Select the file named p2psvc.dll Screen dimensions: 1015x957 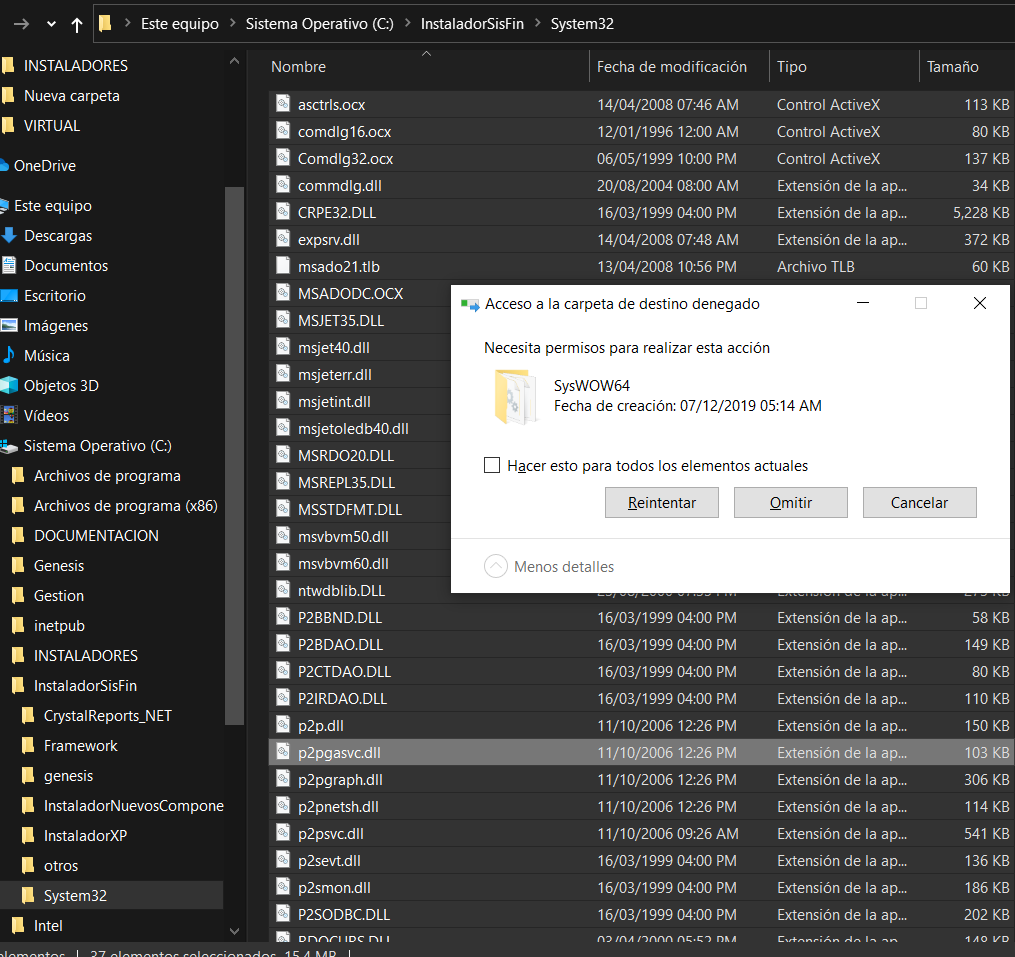331,833
